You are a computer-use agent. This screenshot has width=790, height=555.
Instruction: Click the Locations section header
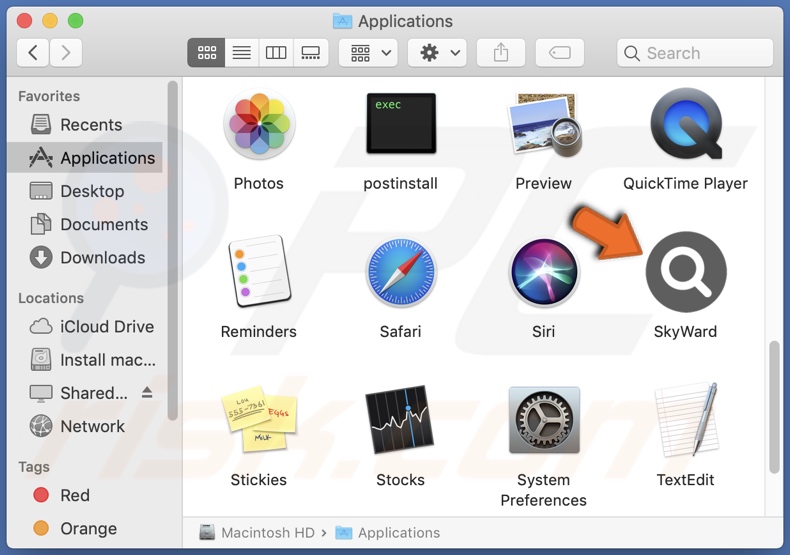pos(51,298)
